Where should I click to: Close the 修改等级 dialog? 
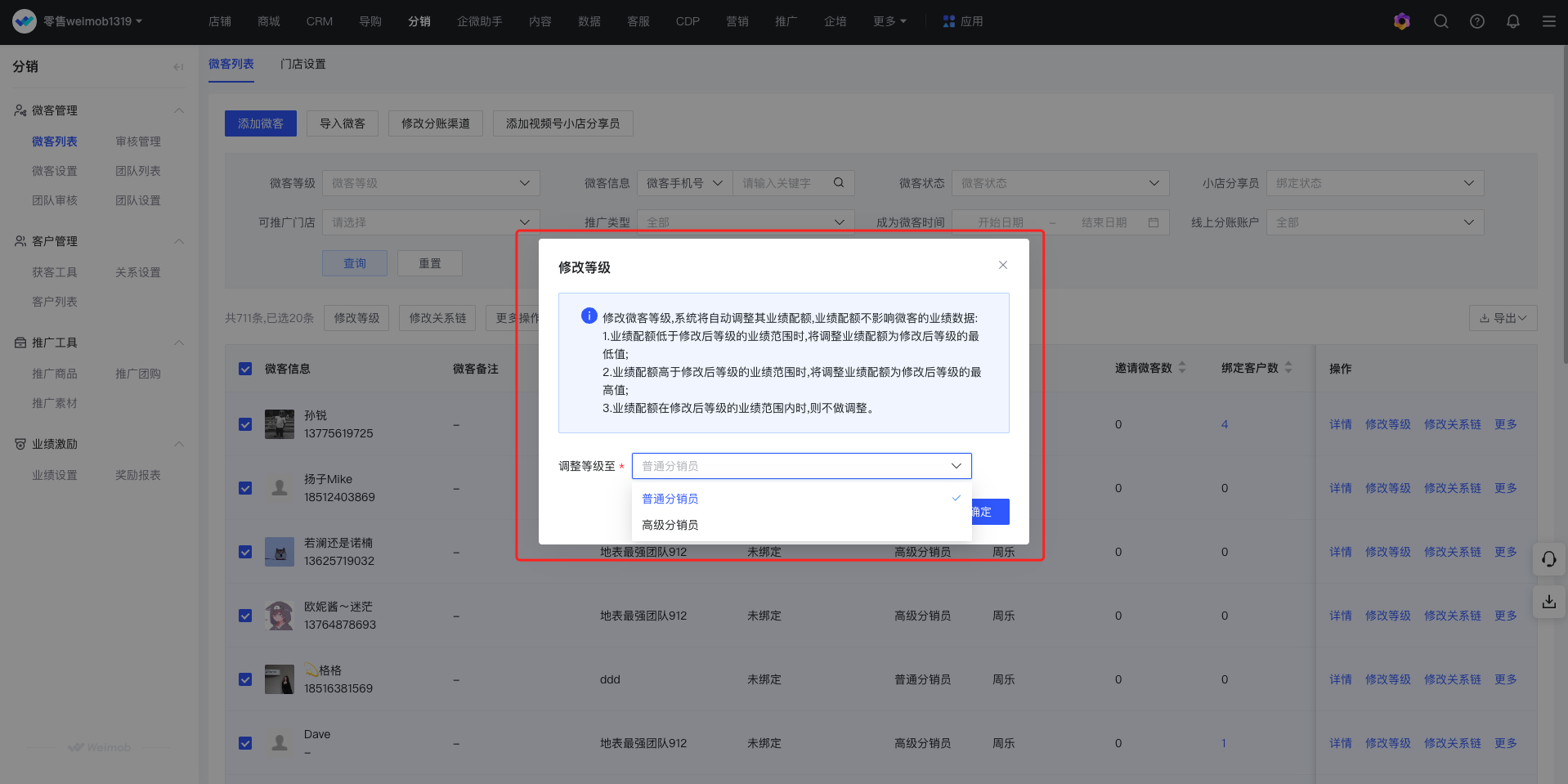click(x=1002, y=265)
